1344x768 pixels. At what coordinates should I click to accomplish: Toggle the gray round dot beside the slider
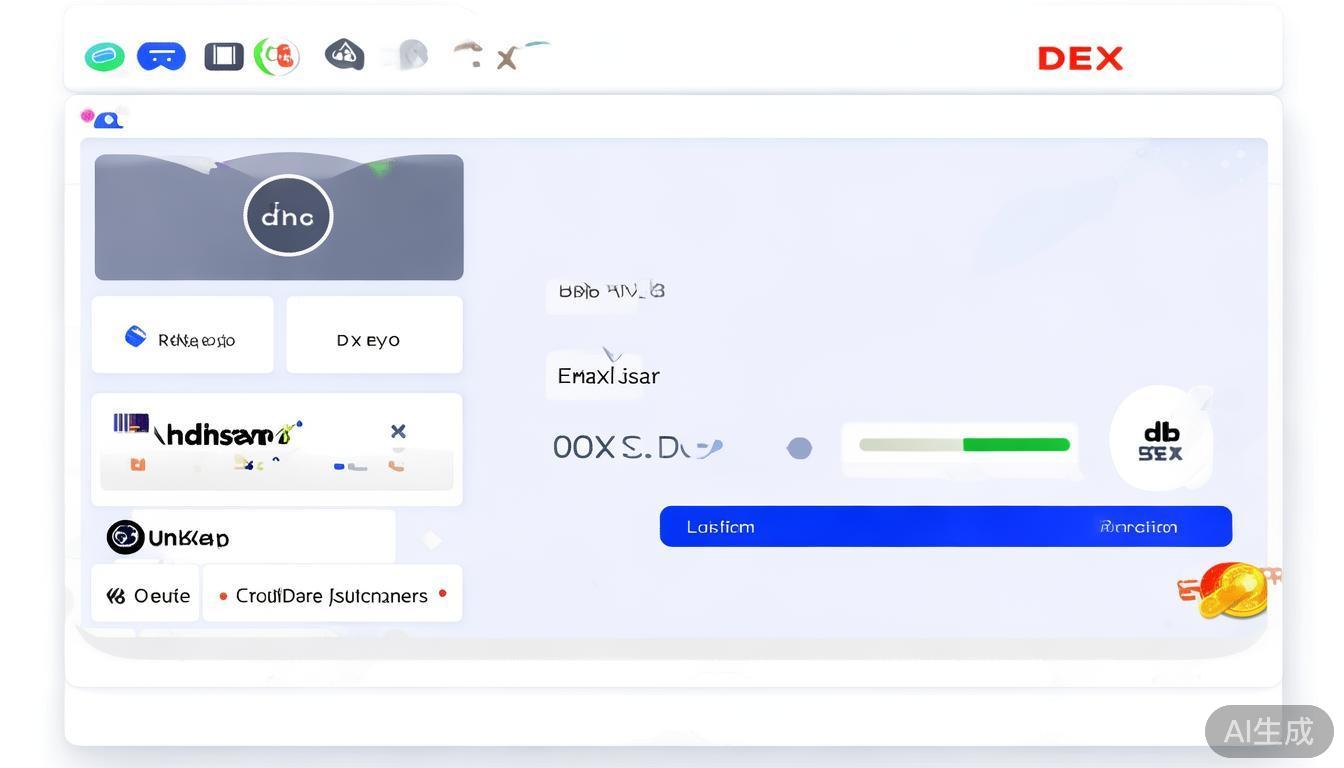click(x=799, y=448)
